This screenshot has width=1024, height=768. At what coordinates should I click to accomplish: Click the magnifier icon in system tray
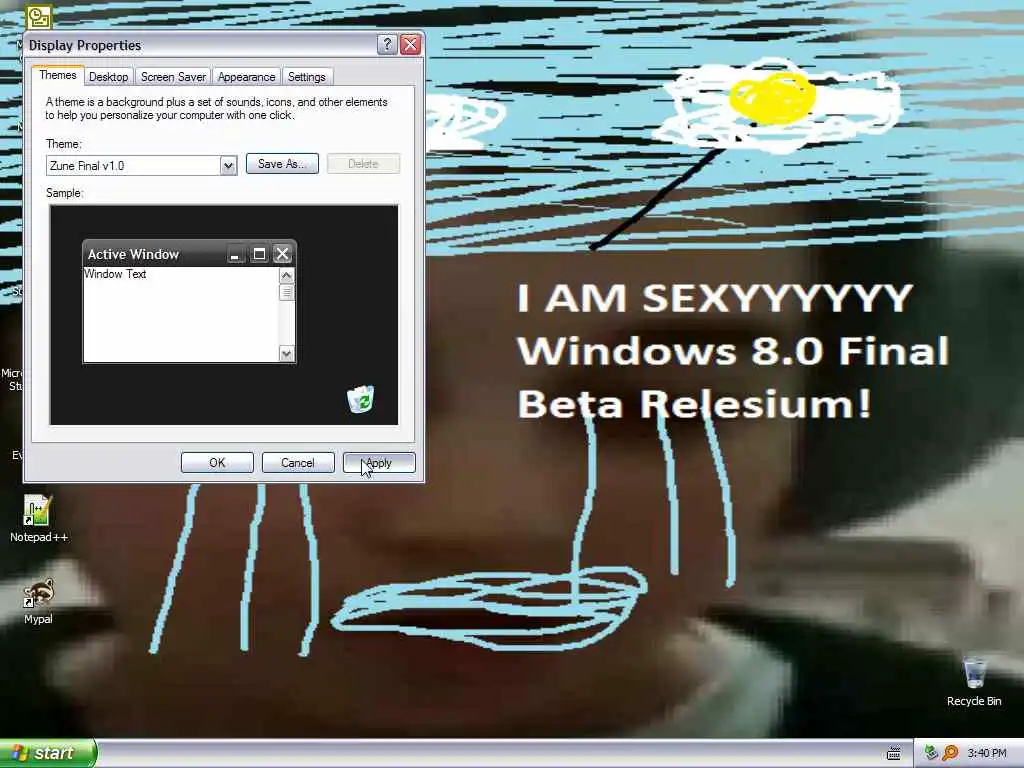pyautogui.click(x=950, y=753)
